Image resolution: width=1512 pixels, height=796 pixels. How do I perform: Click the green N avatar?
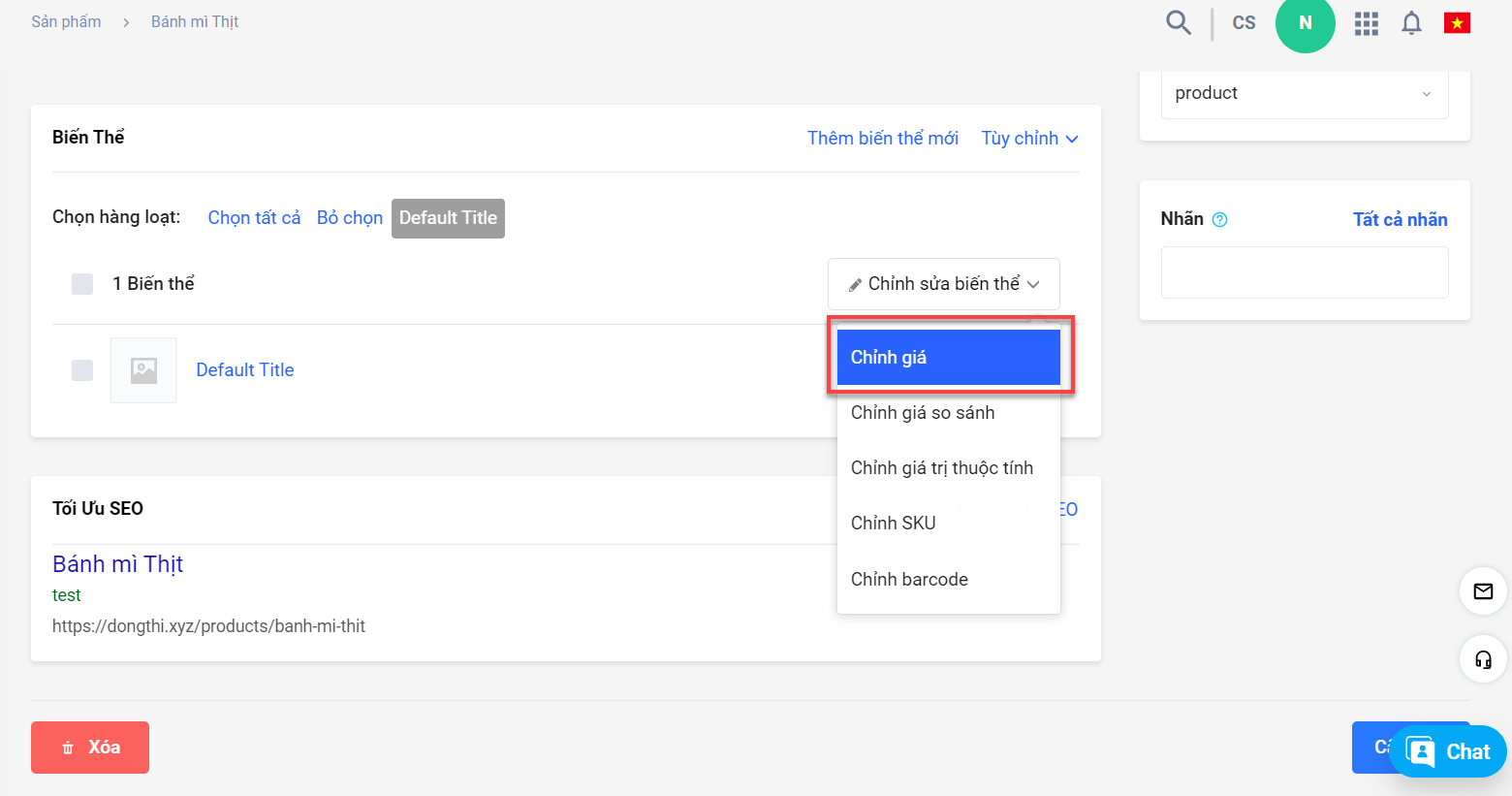coord(1305,23)
